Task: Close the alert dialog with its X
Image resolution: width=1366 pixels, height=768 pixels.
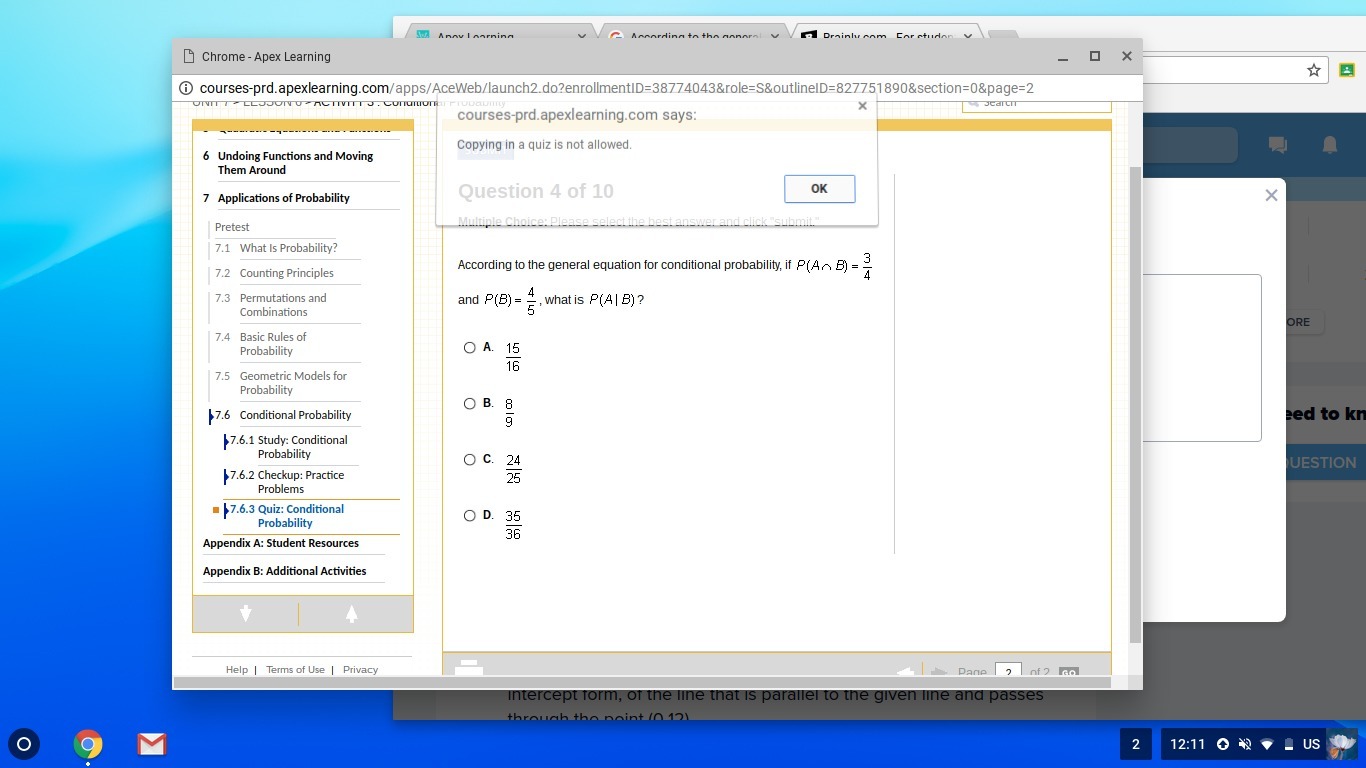Action: (863, 106)
